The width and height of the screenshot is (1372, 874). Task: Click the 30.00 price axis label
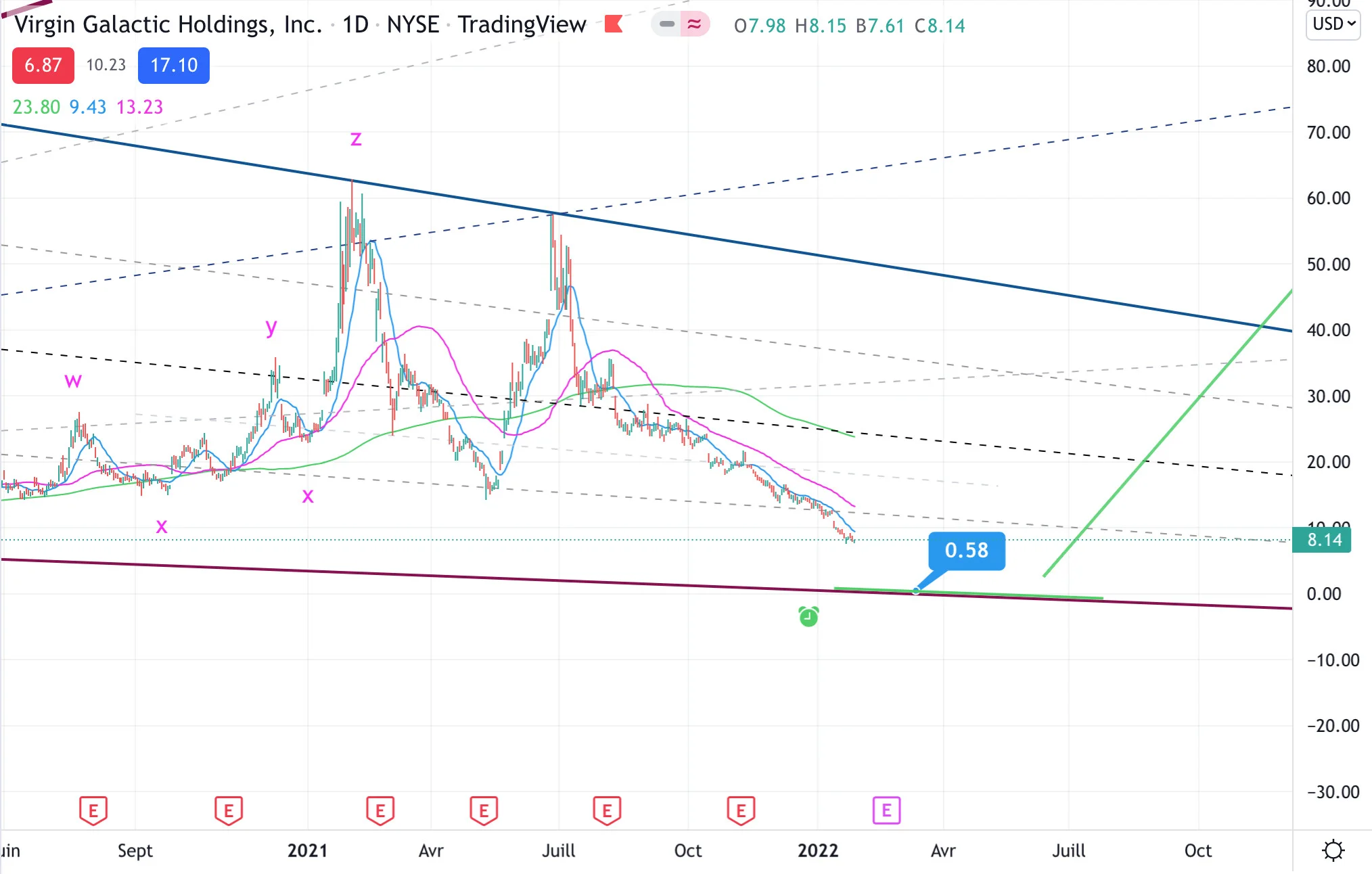[1329, 396]
